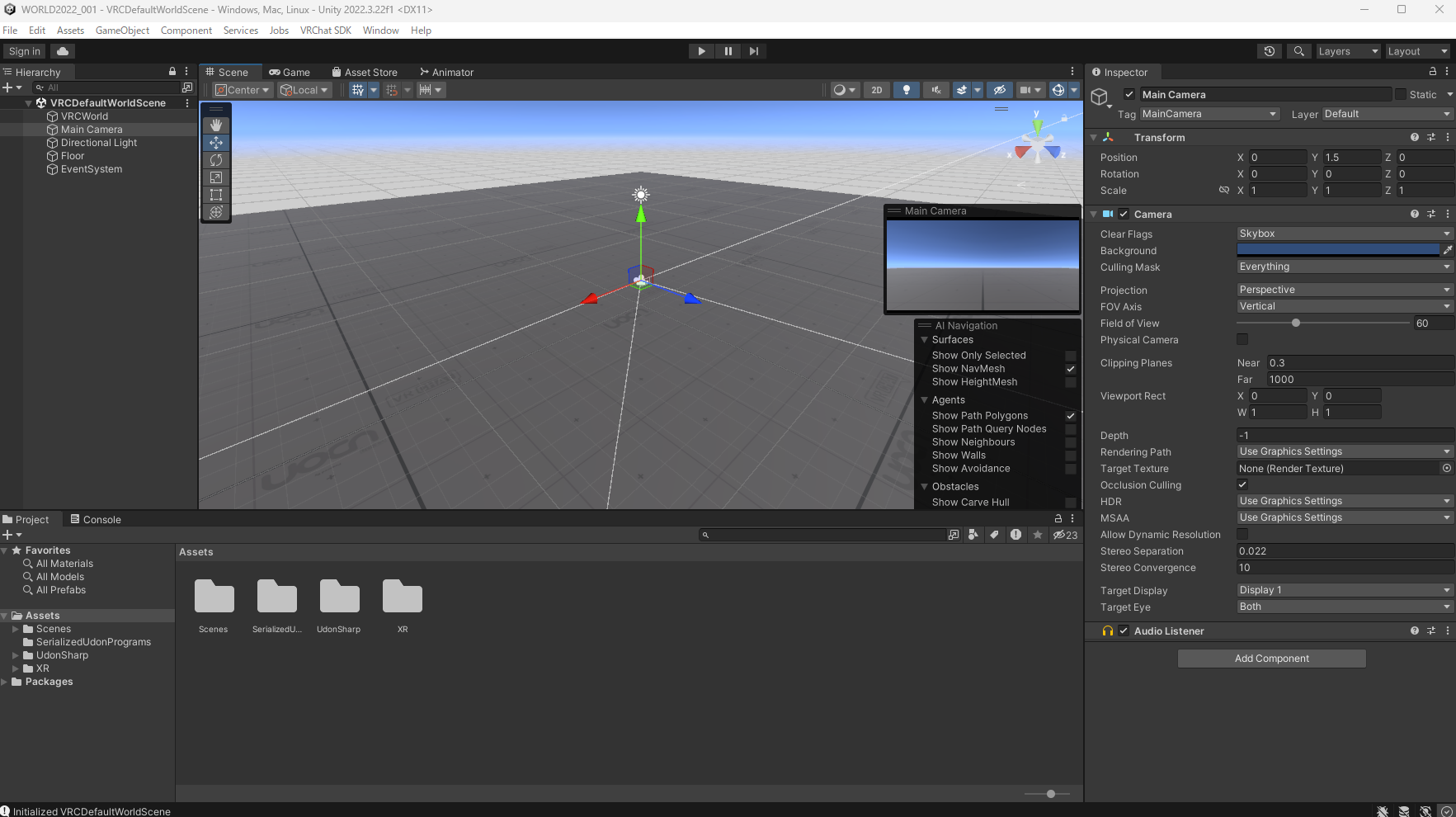Enable the Static checkbox
Screen dimensions: 1456x817
pos(1401,94)
